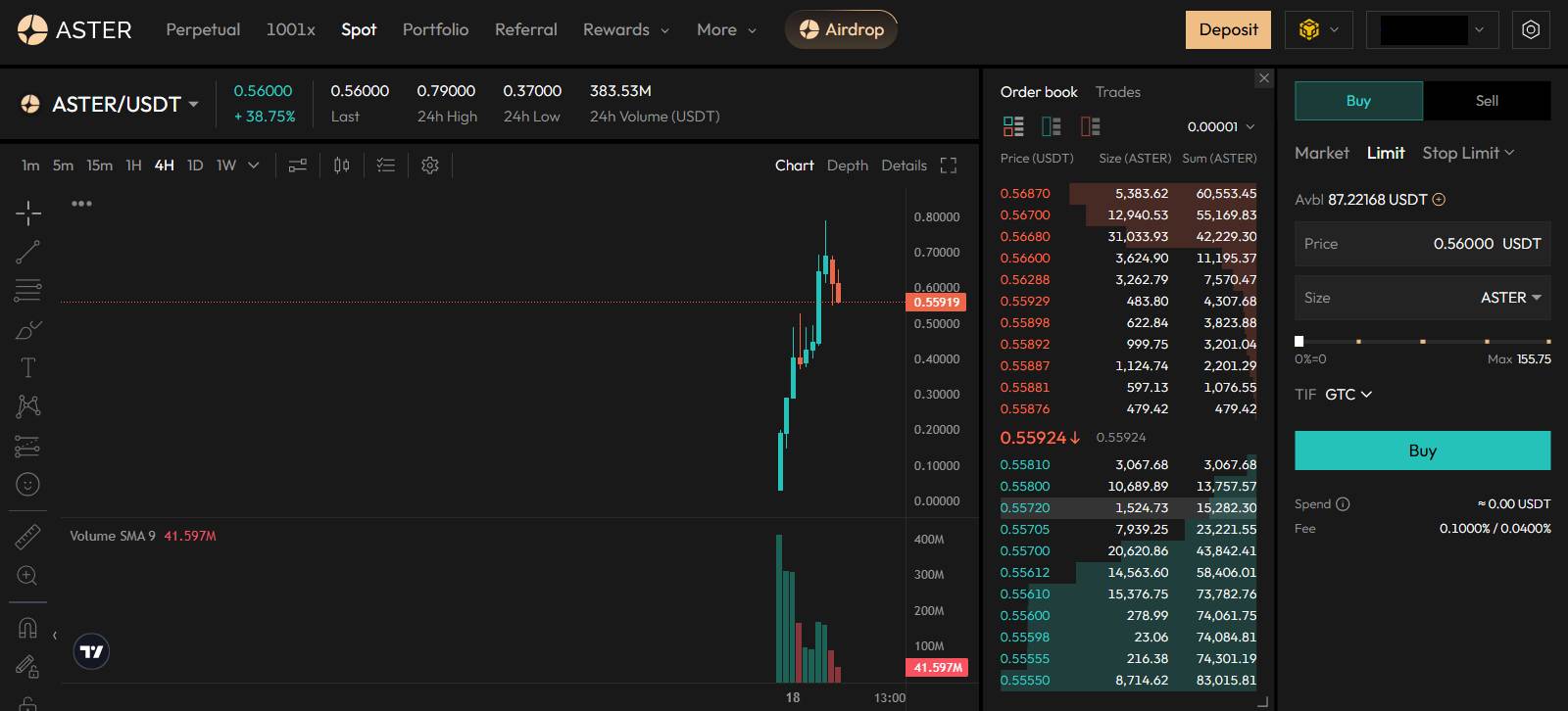Change the candlestick chart type
The image size is (1568, 711).
pos(341,166)
